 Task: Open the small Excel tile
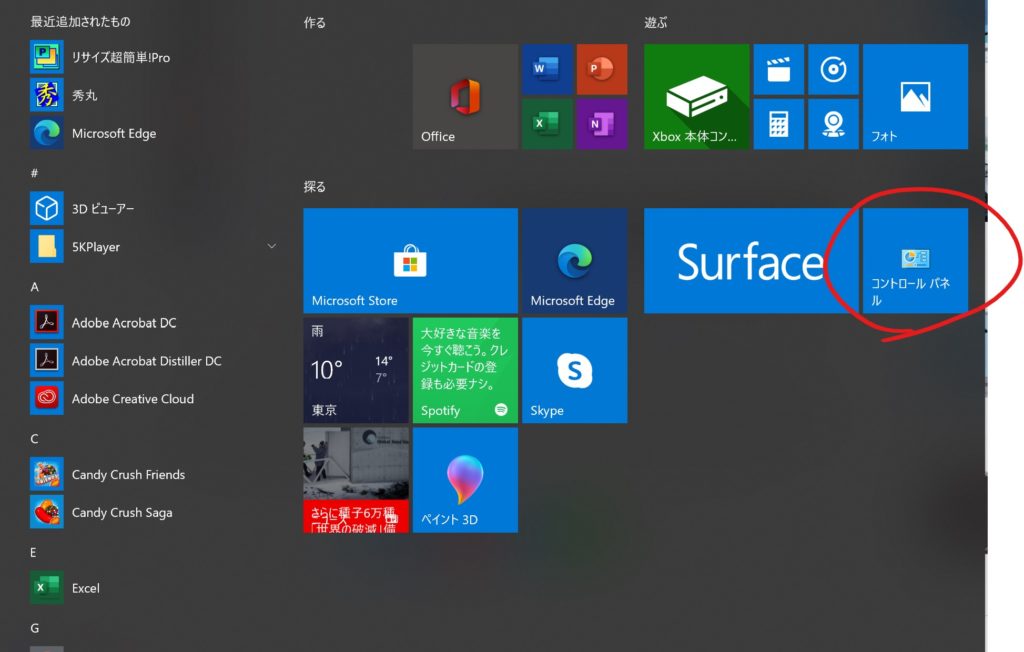click(x=547, y=124)
